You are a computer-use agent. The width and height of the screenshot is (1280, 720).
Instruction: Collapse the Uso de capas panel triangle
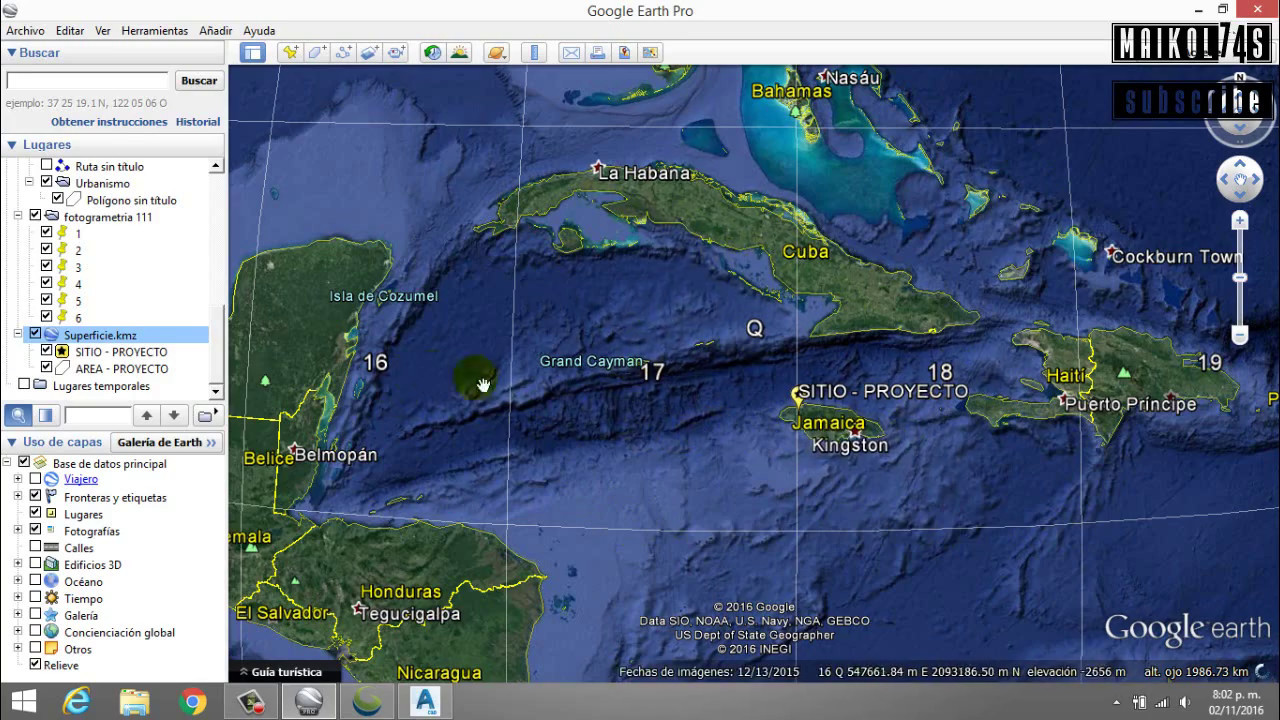coord(12,442)
